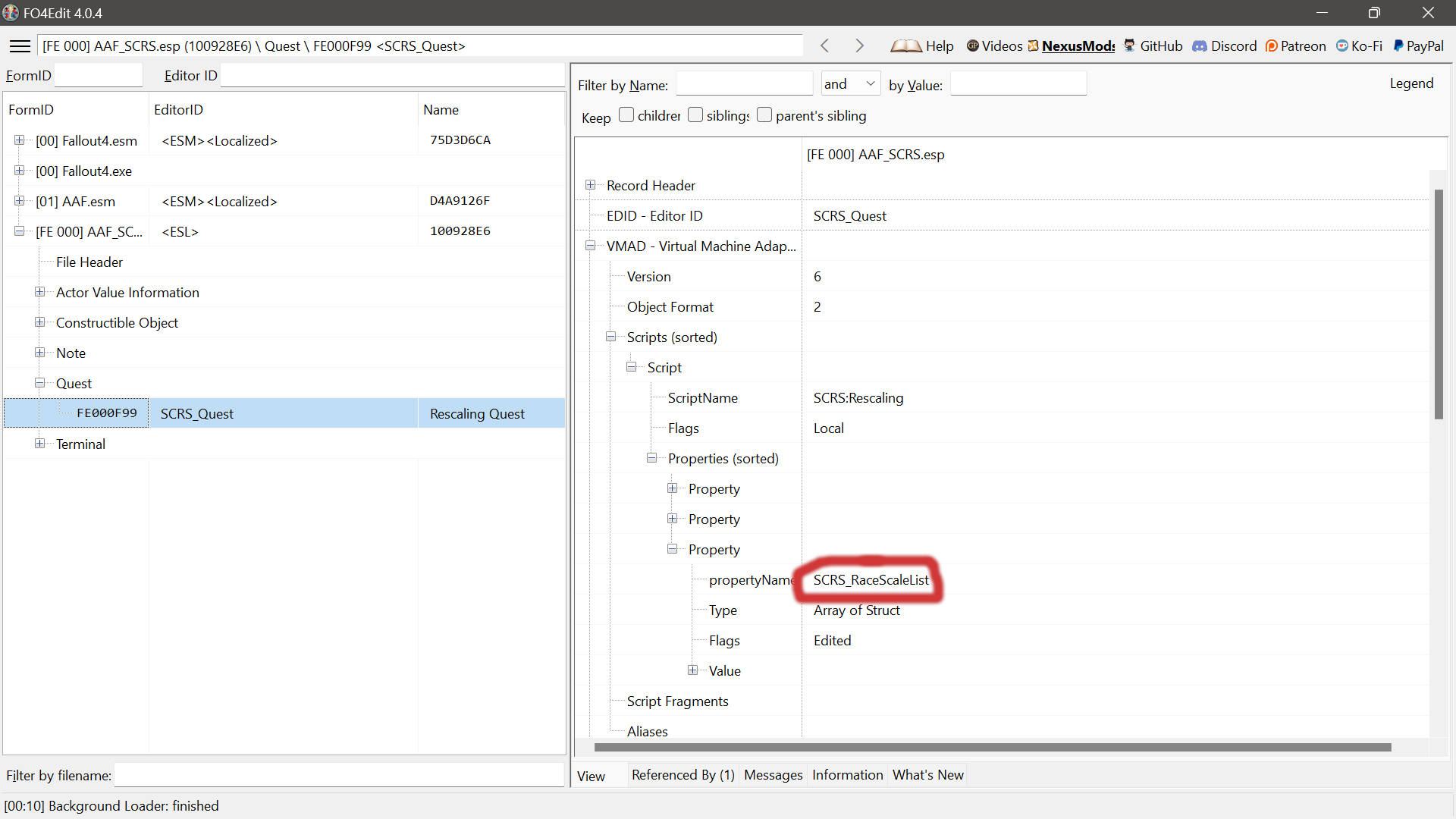Viewport: 1456px width, 819px height.
Task: Click the Legend button
Action: point(1411,83)
